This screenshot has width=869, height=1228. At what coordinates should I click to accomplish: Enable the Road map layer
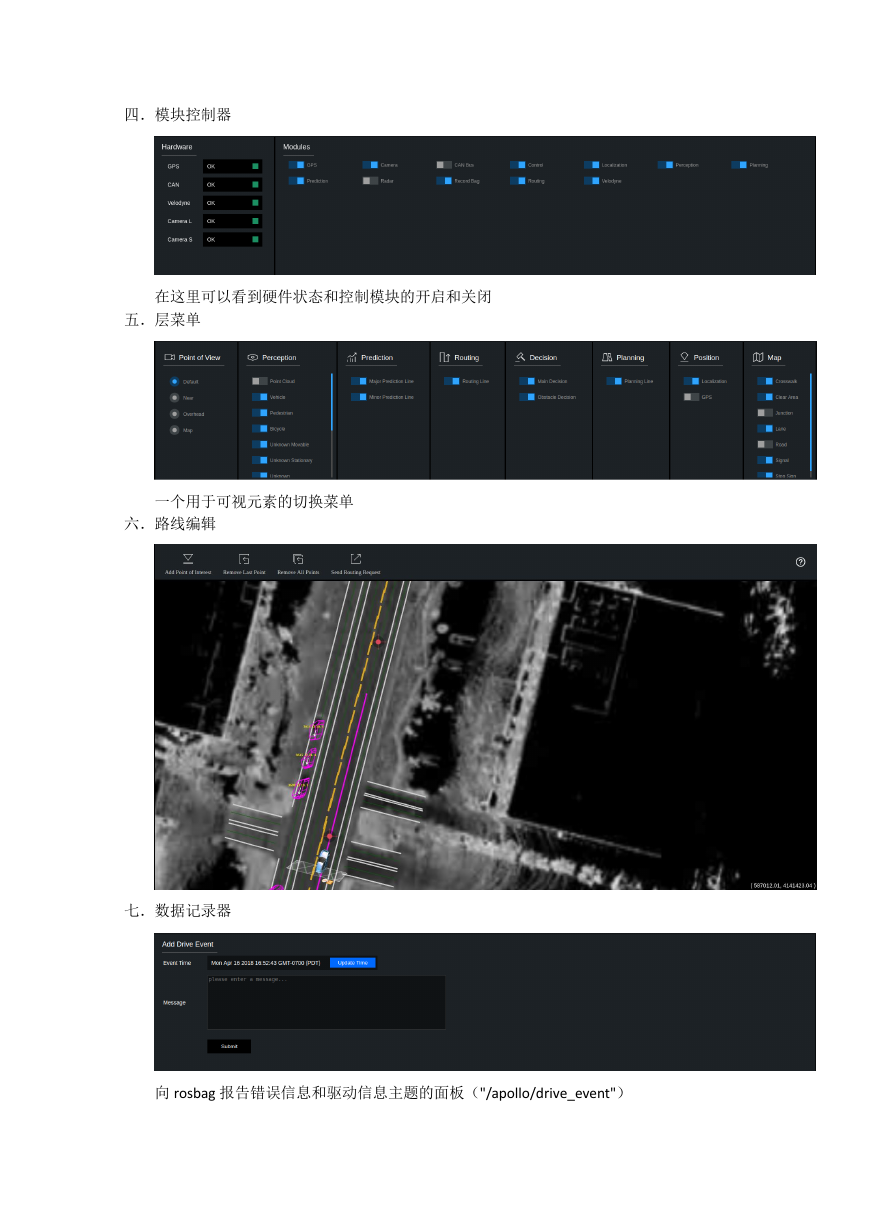point(765,444)
